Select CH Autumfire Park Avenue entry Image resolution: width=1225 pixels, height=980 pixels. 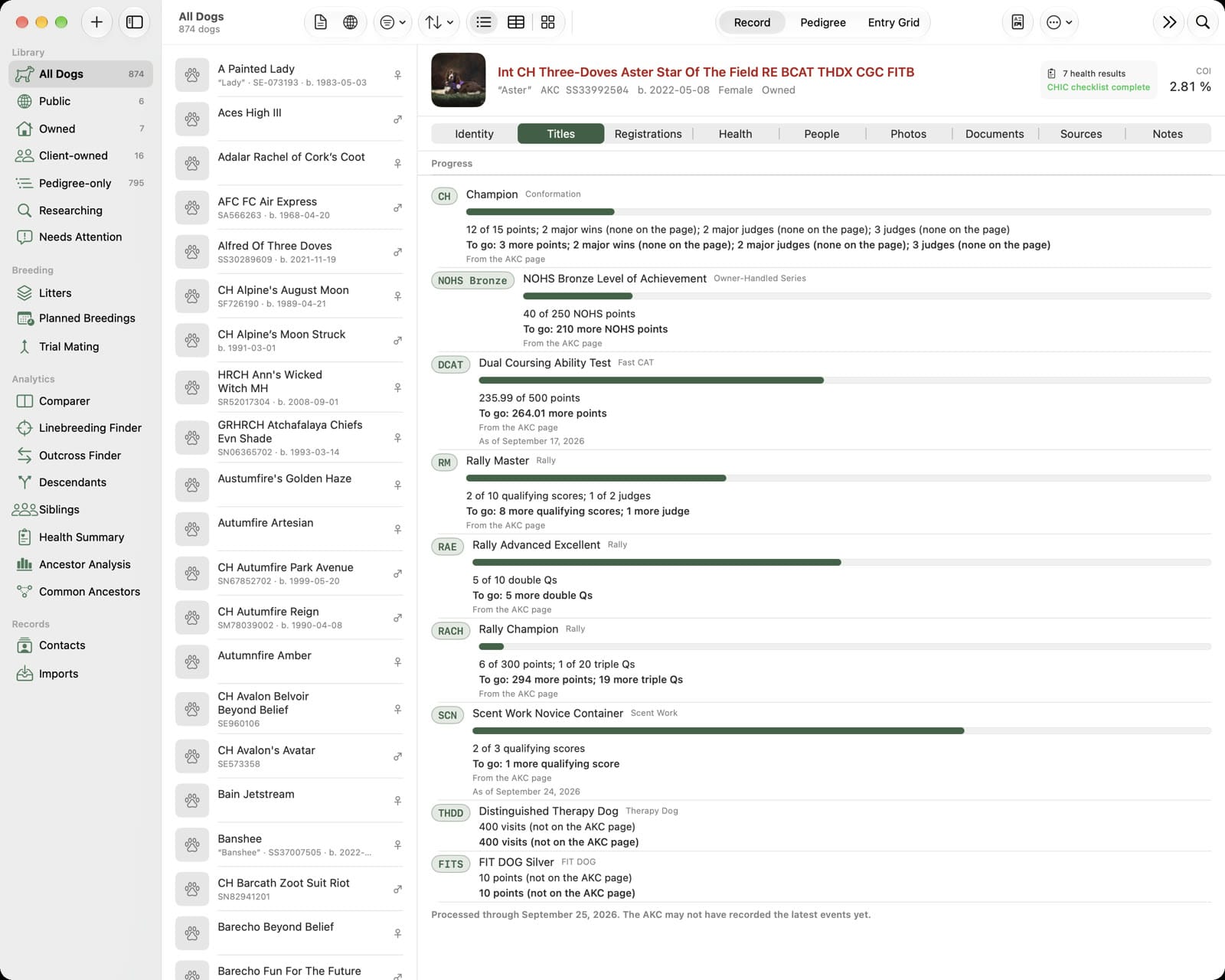[289, 573]
